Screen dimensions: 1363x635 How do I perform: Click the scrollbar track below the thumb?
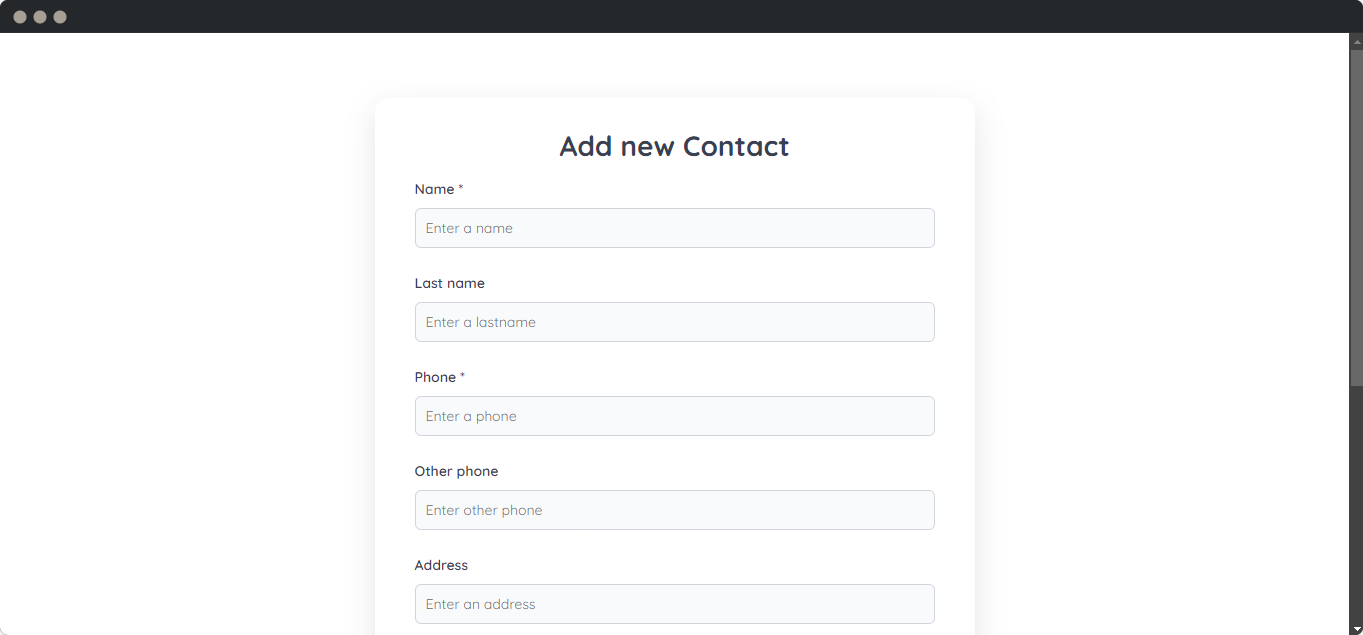point(1356,500)
